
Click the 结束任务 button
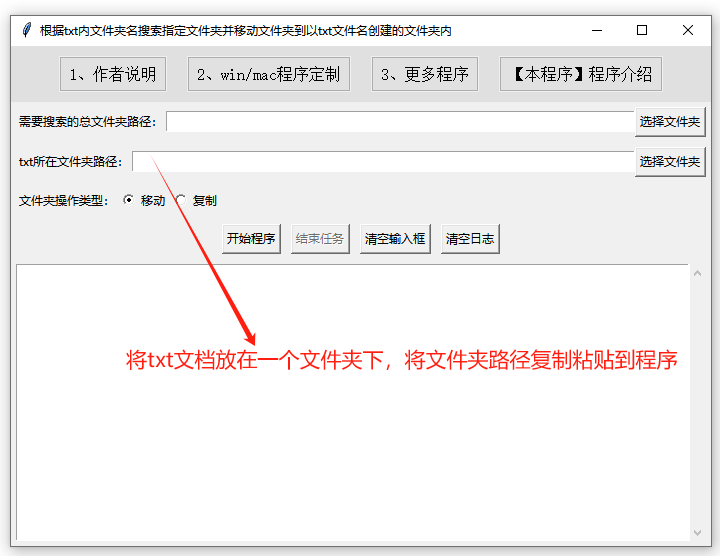point(320,239)
